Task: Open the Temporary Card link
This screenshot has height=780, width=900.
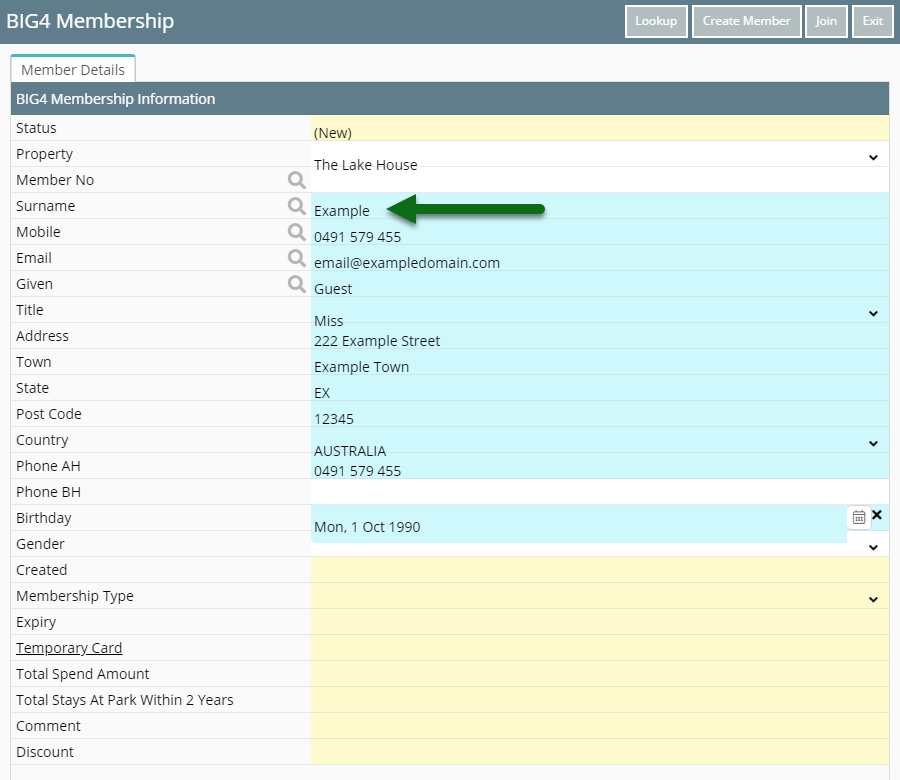Action: 69,648
